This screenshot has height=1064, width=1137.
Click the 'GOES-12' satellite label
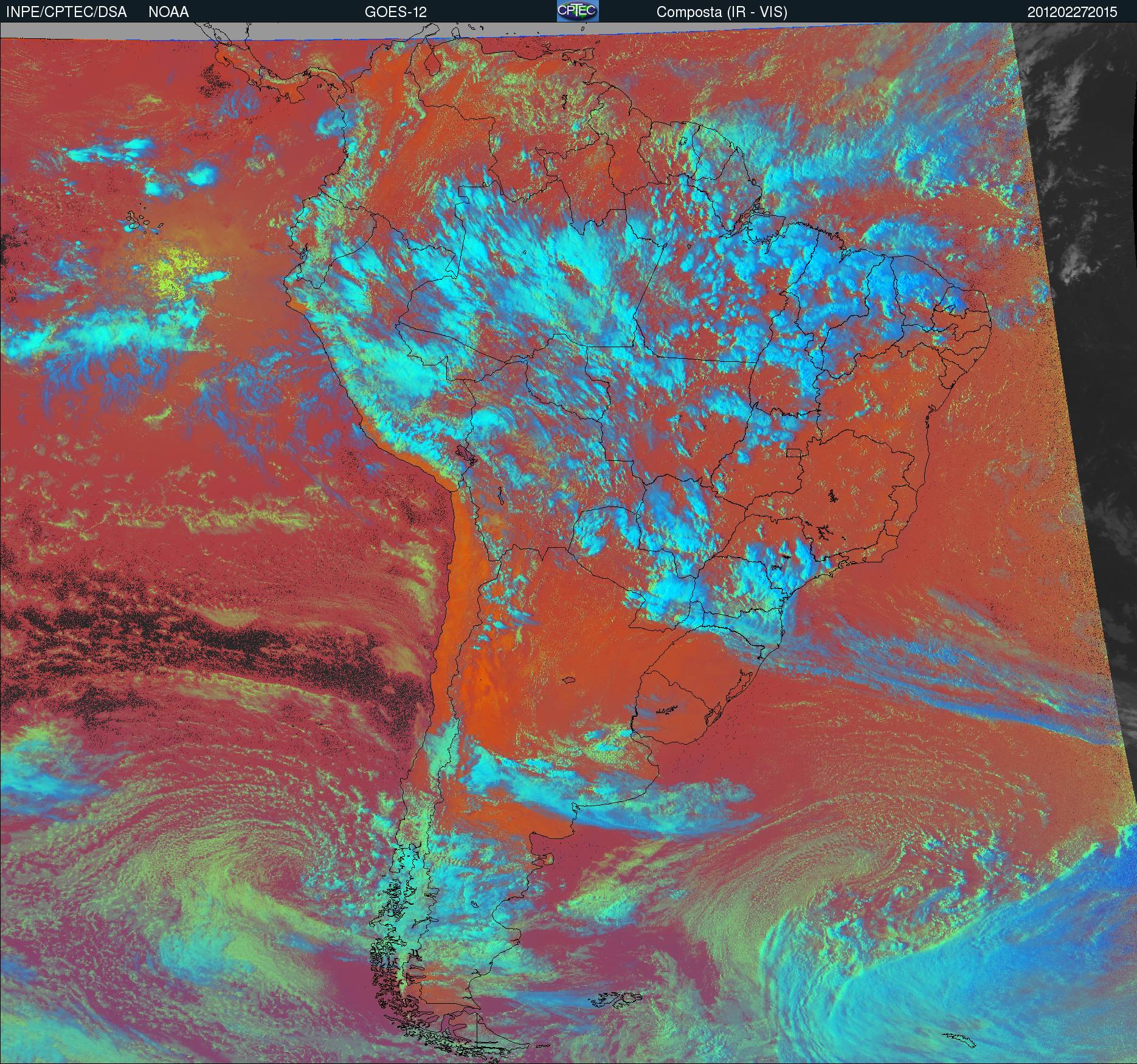(395, 12)
